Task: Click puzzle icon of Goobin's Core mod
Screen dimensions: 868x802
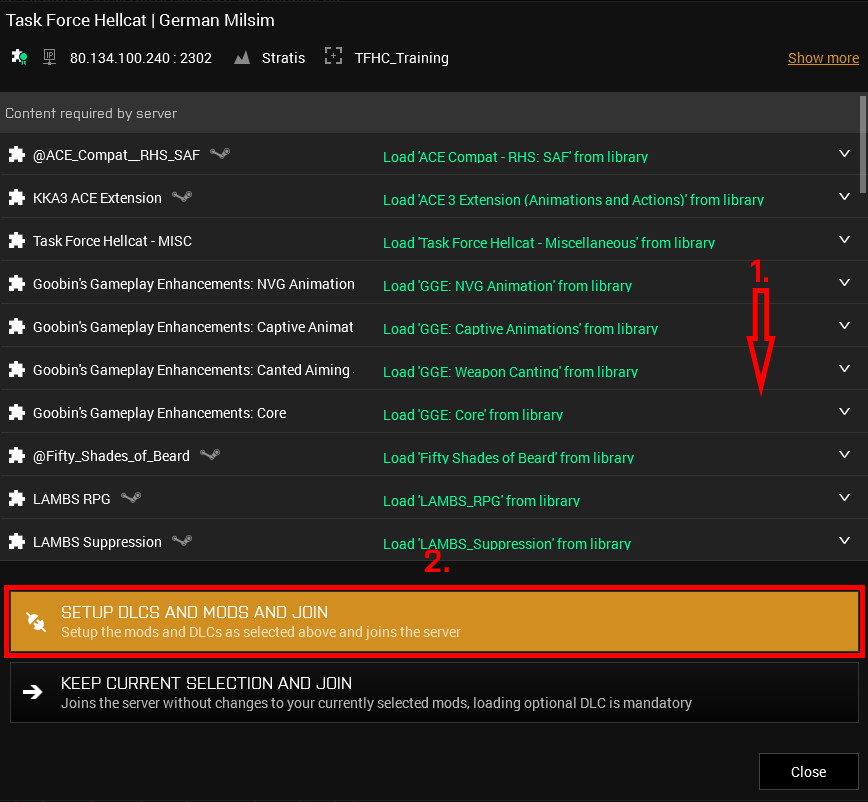Action: 17,413
